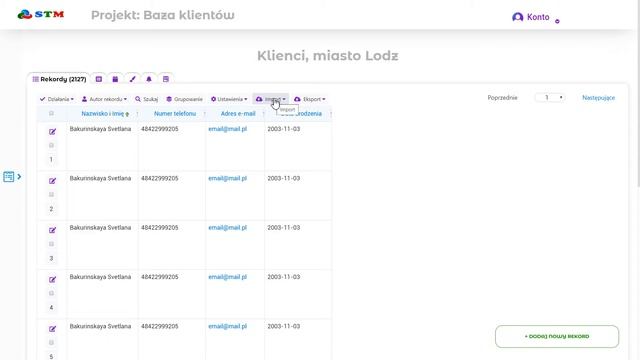Click phone 48422999205 in record 2
640x360 pixels.
[160, 178]
